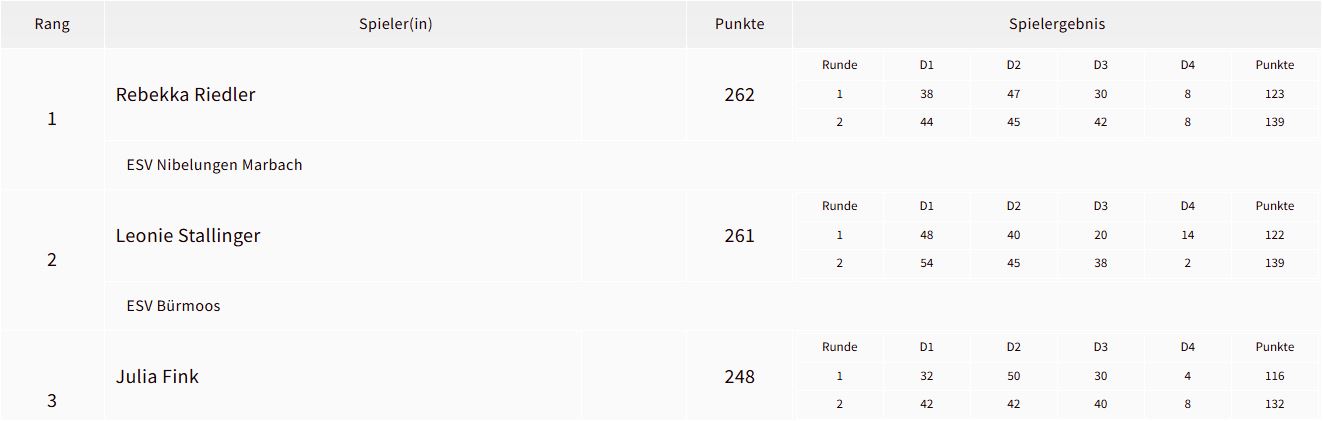Click Julia Fink's total of 248
The height and width of the screenshot is (421, 1323).
(x=739, y=377)
